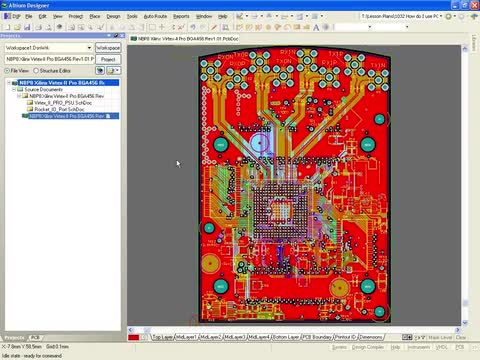Open the Project menu
The image size is (480, 360).
point(76,16)
